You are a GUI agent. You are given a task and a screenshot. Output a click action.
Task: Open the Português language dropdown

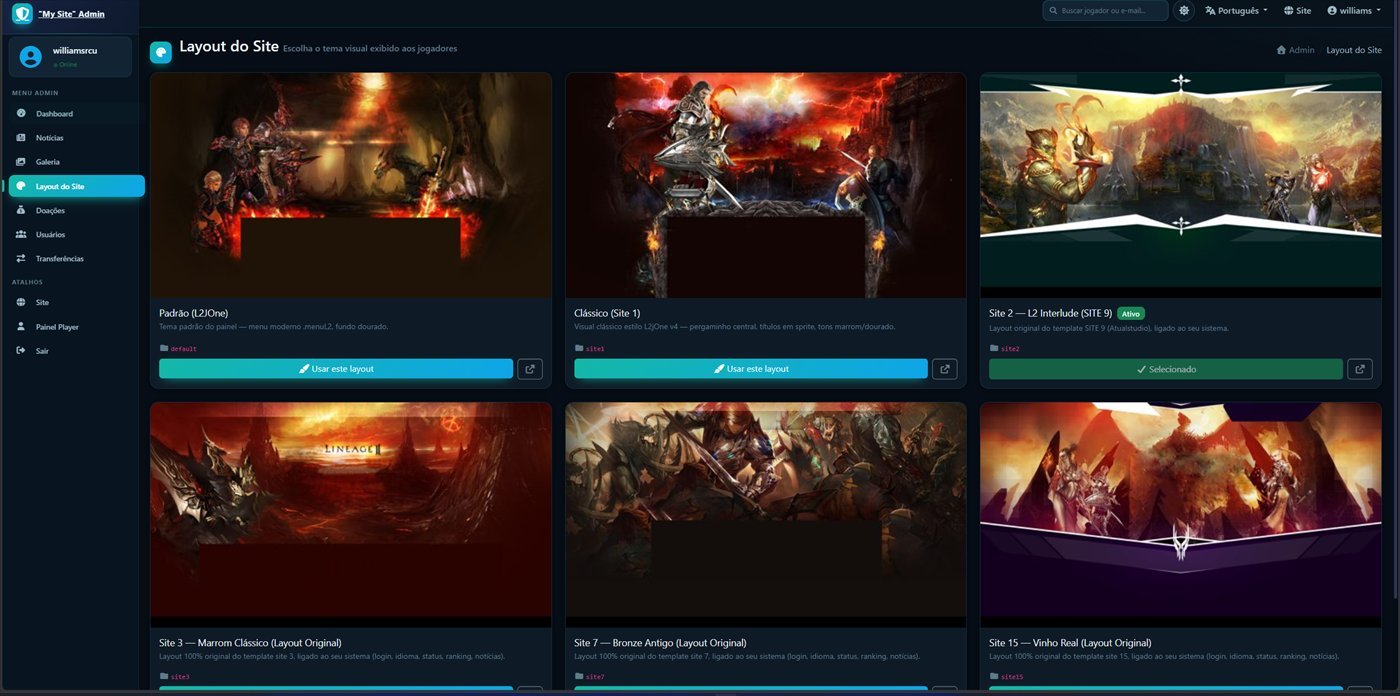pyautogui.click(x=1236, y=10)
